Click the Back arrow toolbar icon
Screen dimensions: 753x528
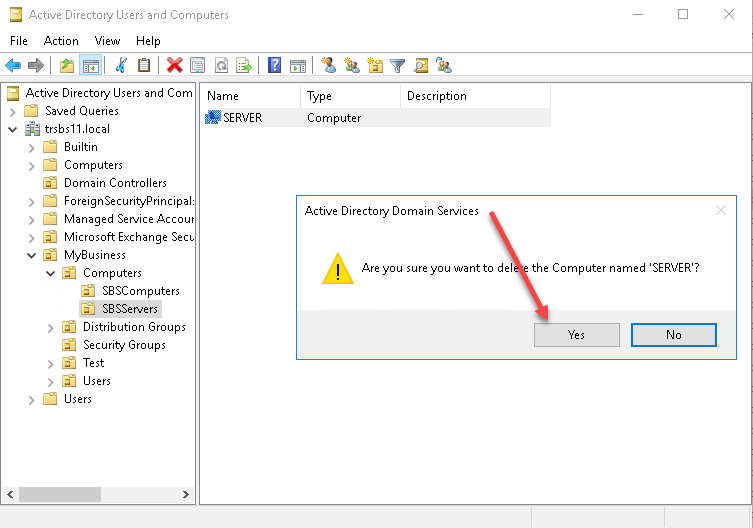[13, 66]
